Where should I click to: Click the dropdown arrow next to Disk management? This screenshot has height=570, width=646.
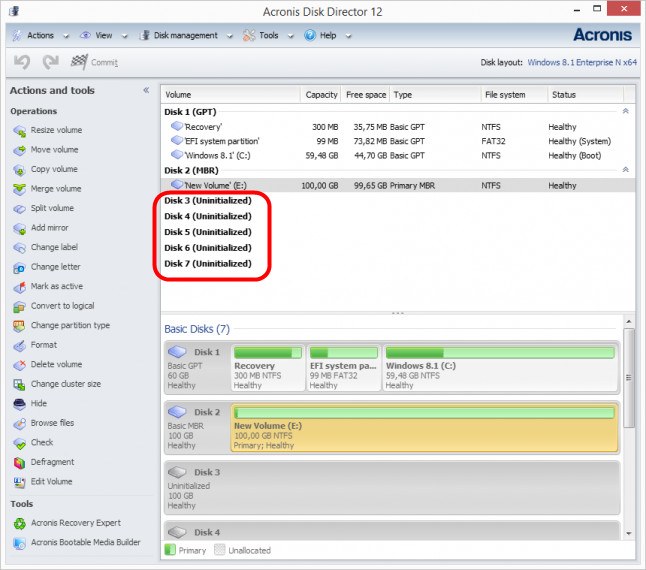(x=229, y=36)
